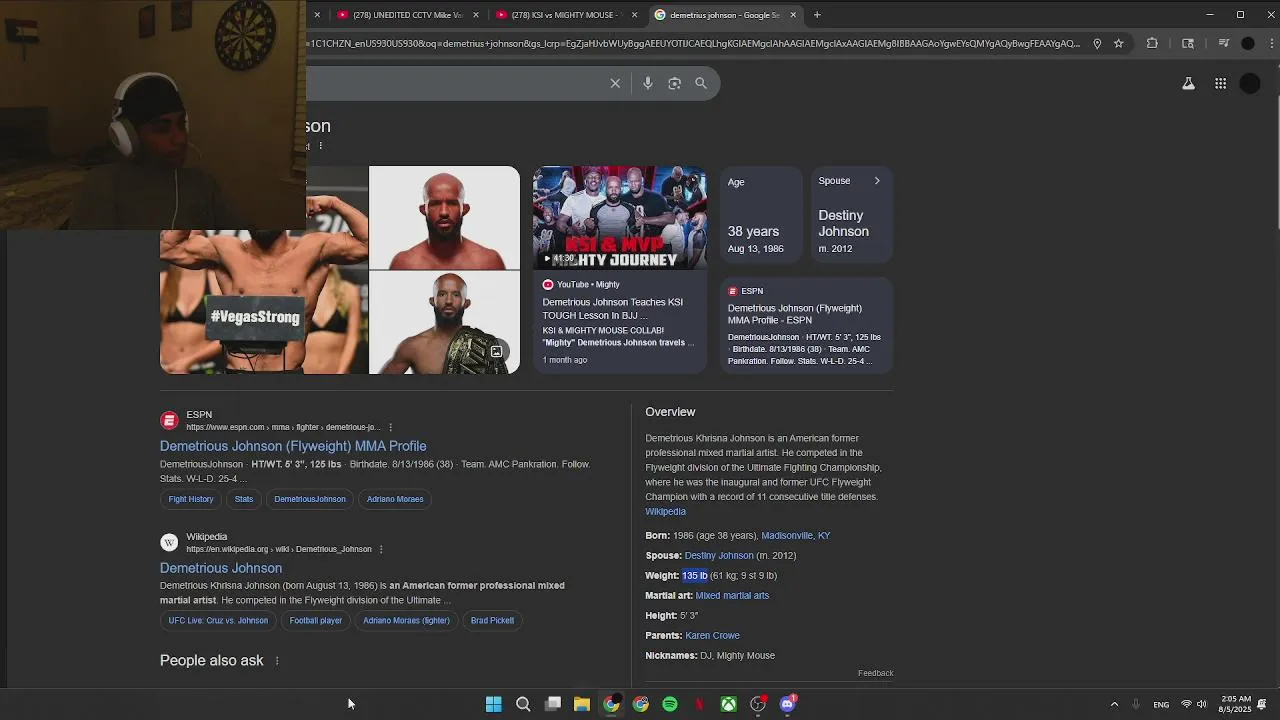This screenshot has height=720, width=1280.
Task: Expand Spouse card chevron arrow
Action: click(x=877, y=181)
